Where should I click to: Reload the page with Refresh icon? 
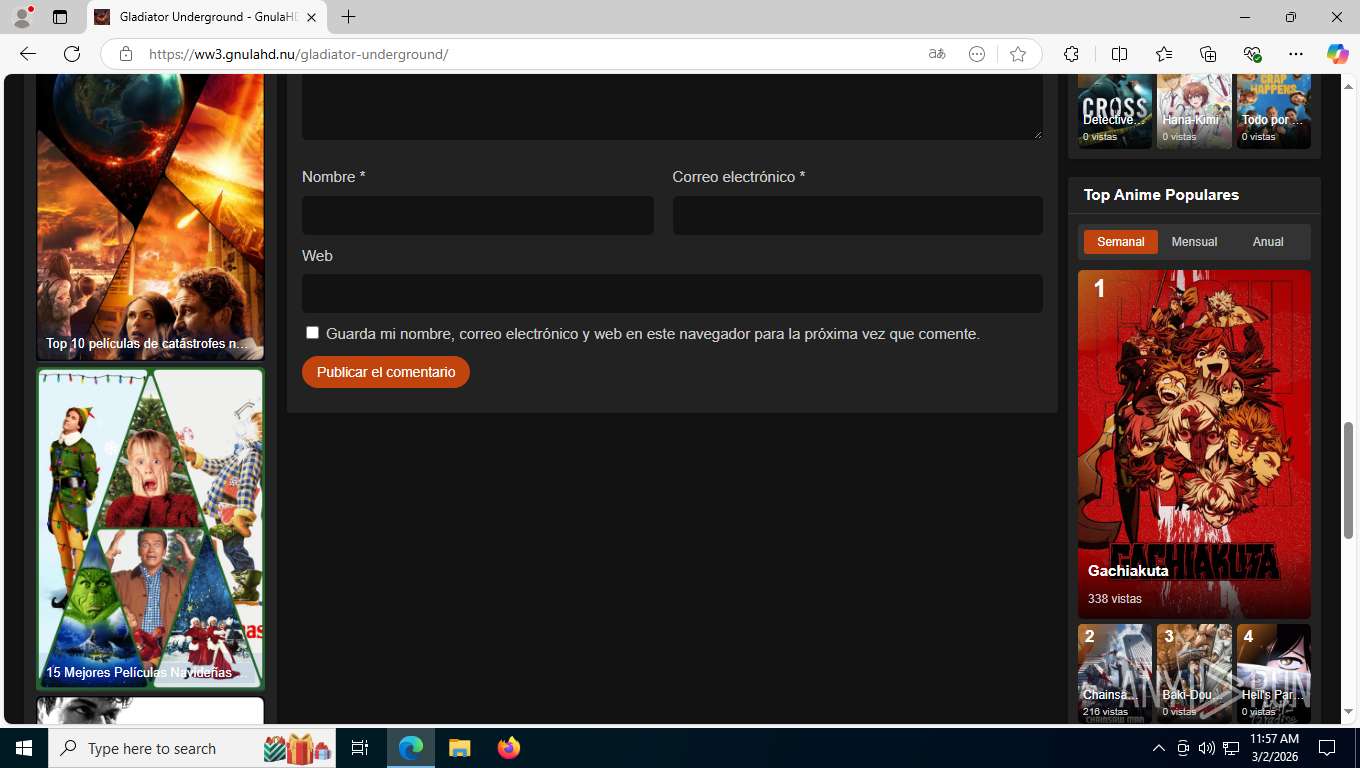pyautogui.click(x=72, y=54)
